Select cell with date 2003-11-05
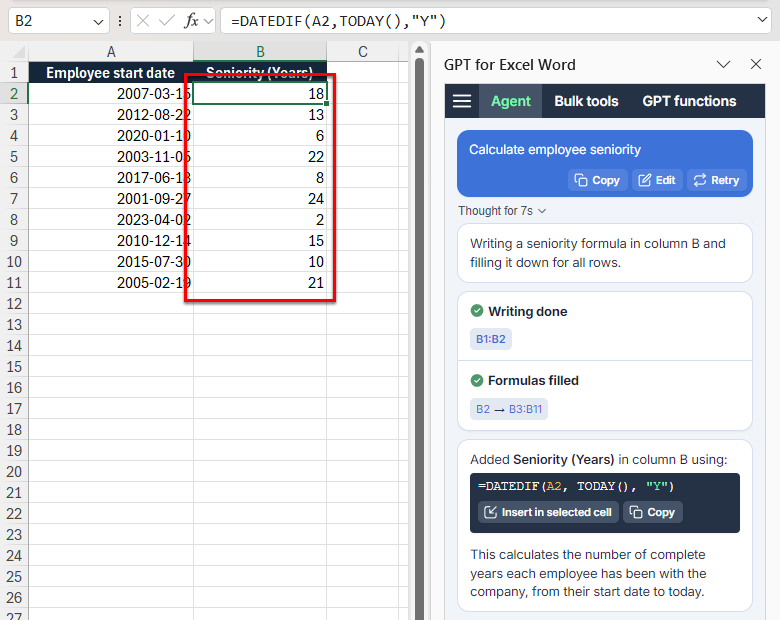 110,157
